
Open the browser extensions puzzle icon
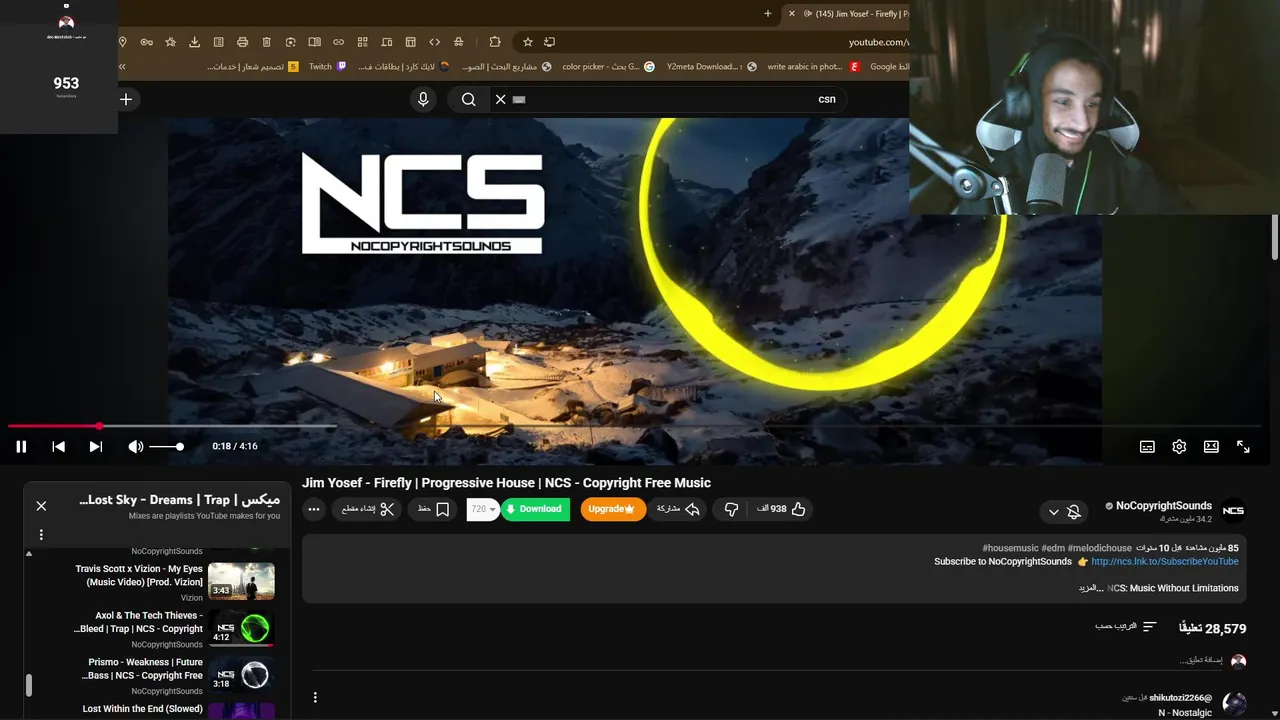pyautogui.click(x=494, y=42)
